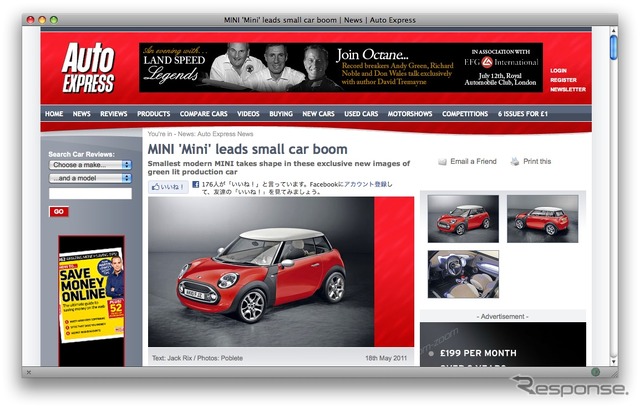Open the PRODUCTS navigation item
This screenshot has height=408, width=640.
153,114
